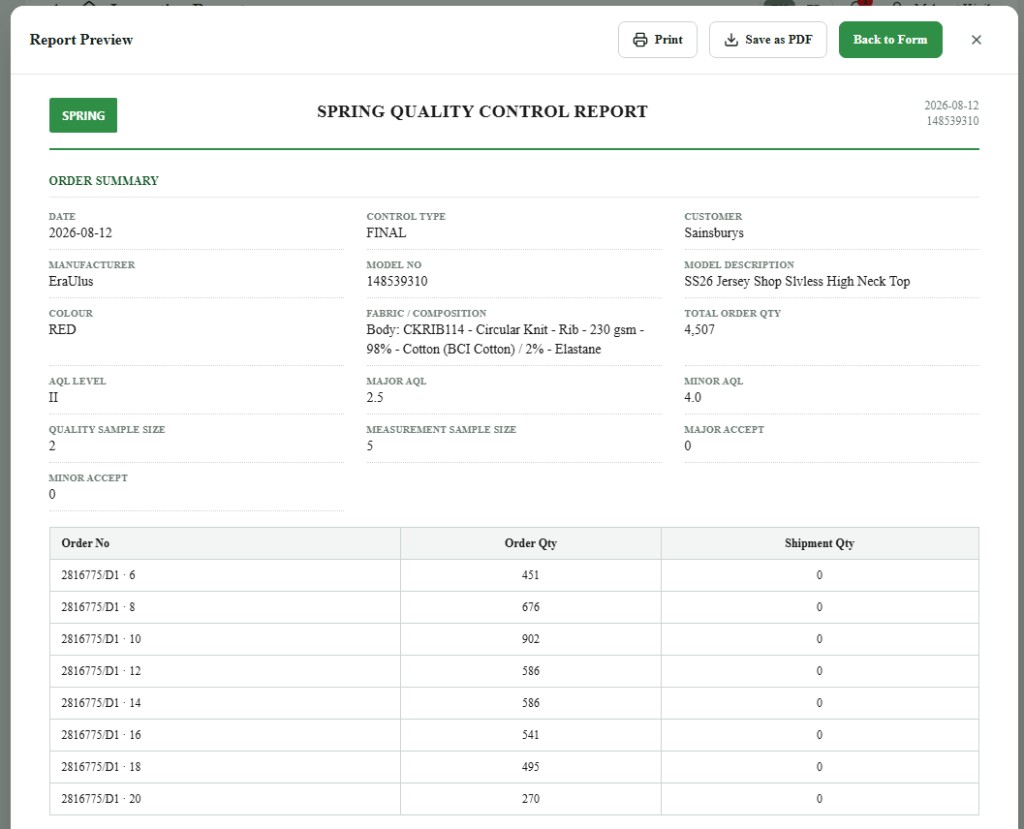This screenshot has width=1024, height=829.
Task: Click order quantity 676
Action: pos(530,608)
